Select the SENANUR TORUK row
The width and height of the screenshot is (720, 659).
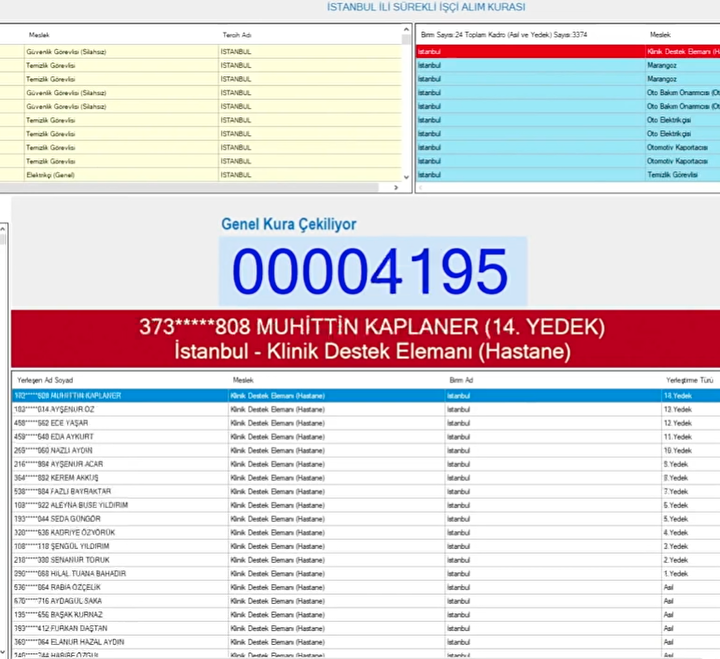[366, 560]
